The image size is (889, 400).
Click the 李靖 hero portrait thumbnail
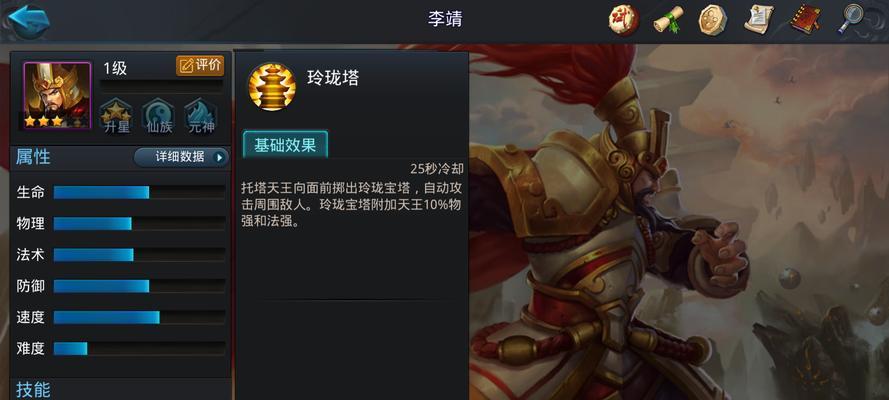(x=57, y=95)
